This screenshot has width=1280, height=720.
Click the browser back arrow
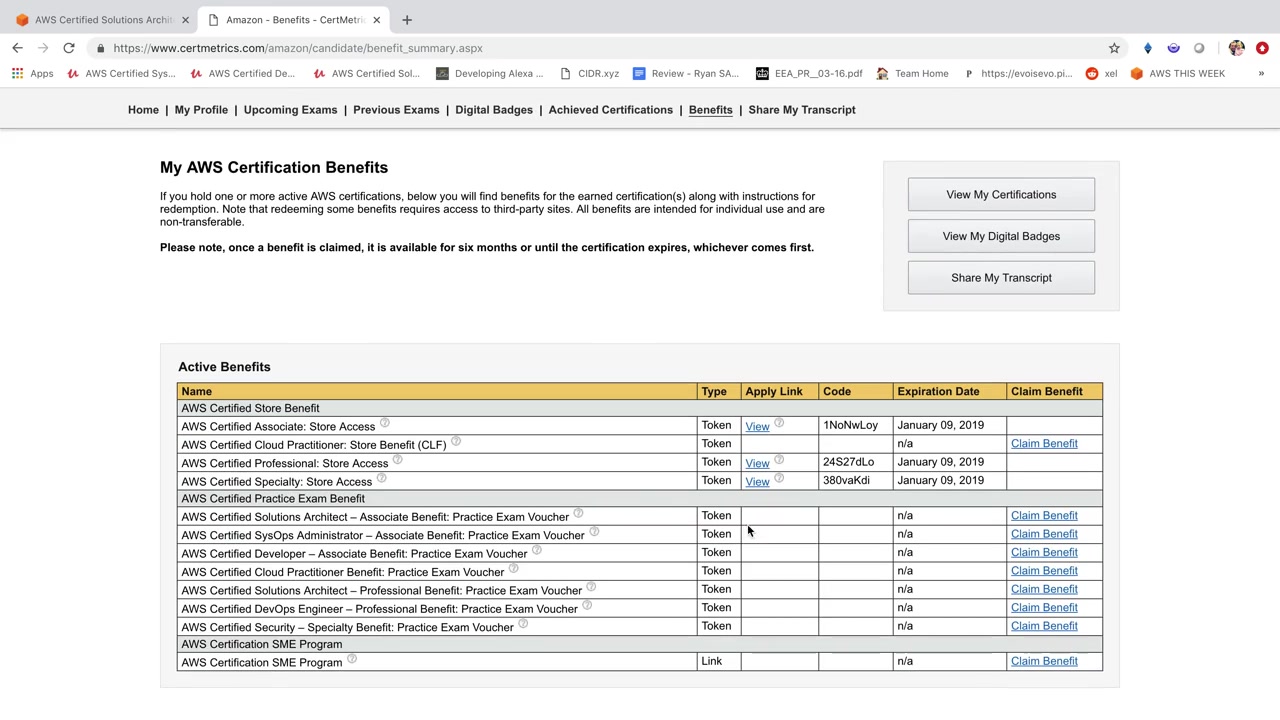(x=18, y=48)
